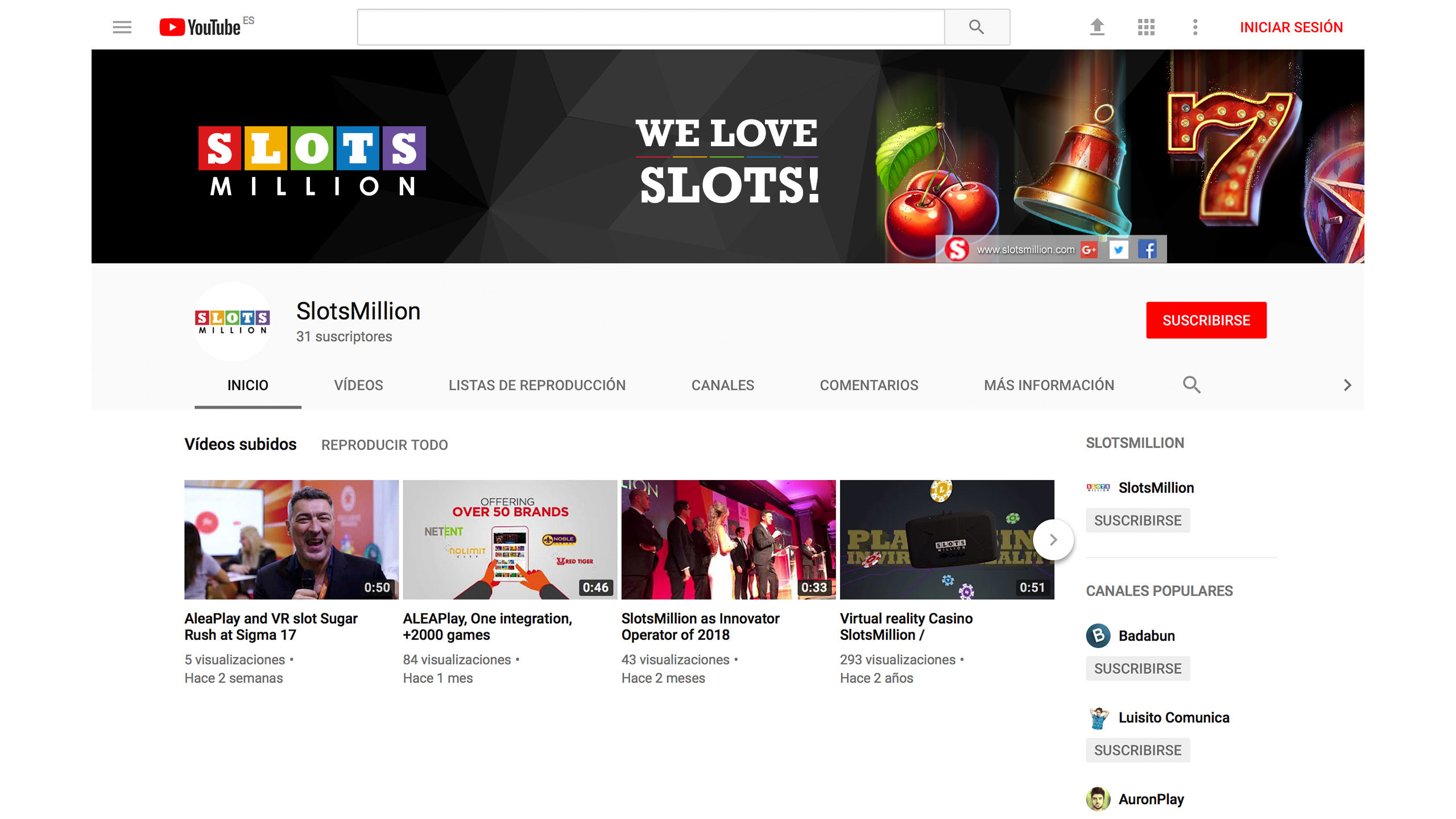The height and width of the screenshot is (819, 1456).
Task: Click the search magnifier button
Action: click(x=977, y=27)
